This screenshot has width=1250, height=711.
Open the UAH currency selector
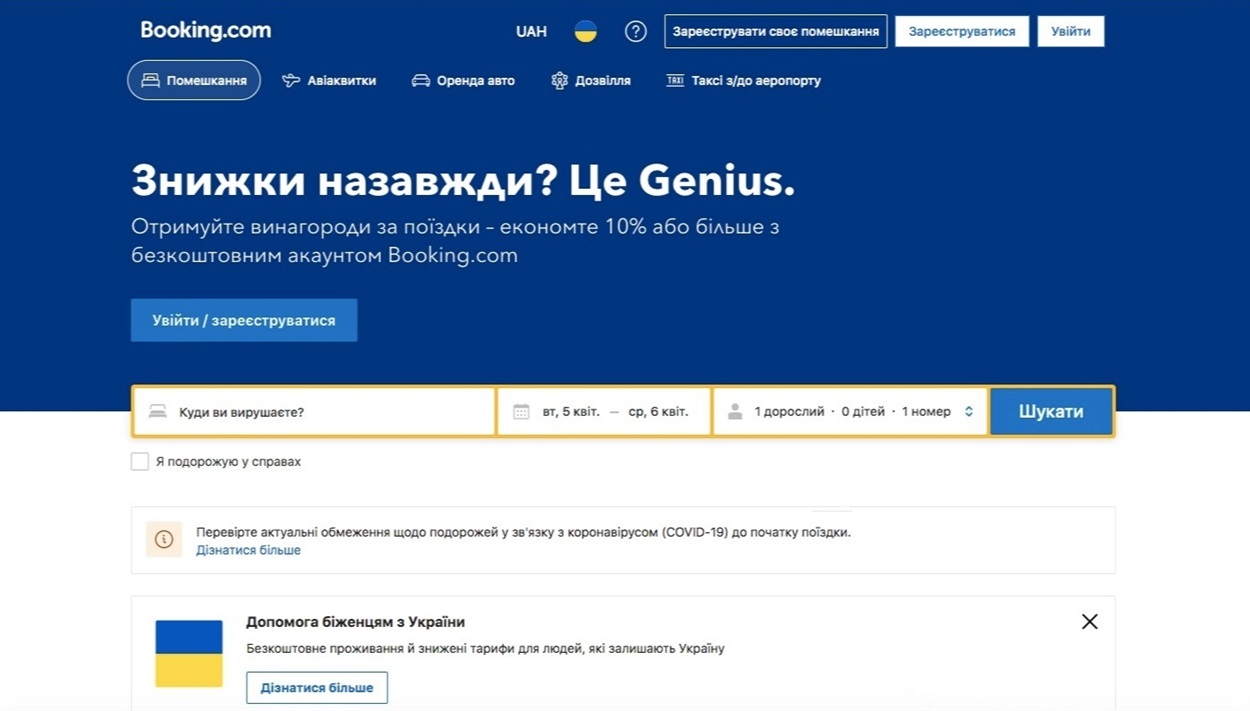point(531,32)
